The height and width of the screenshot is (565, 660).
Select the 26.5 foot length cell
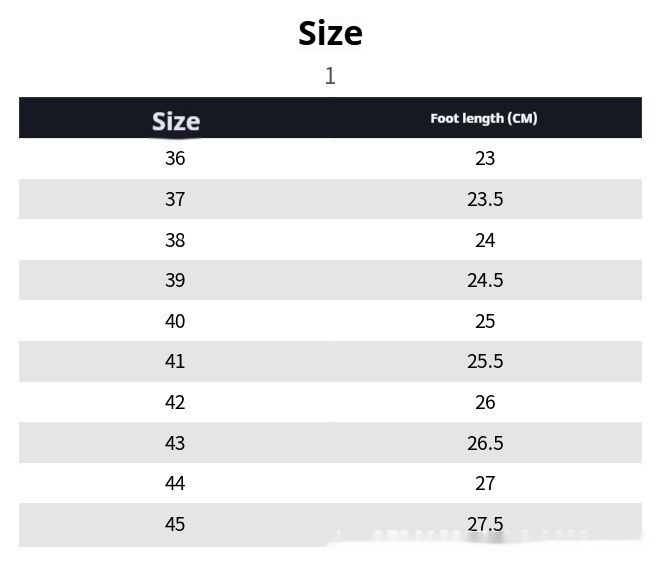click(x=485, y=443)
